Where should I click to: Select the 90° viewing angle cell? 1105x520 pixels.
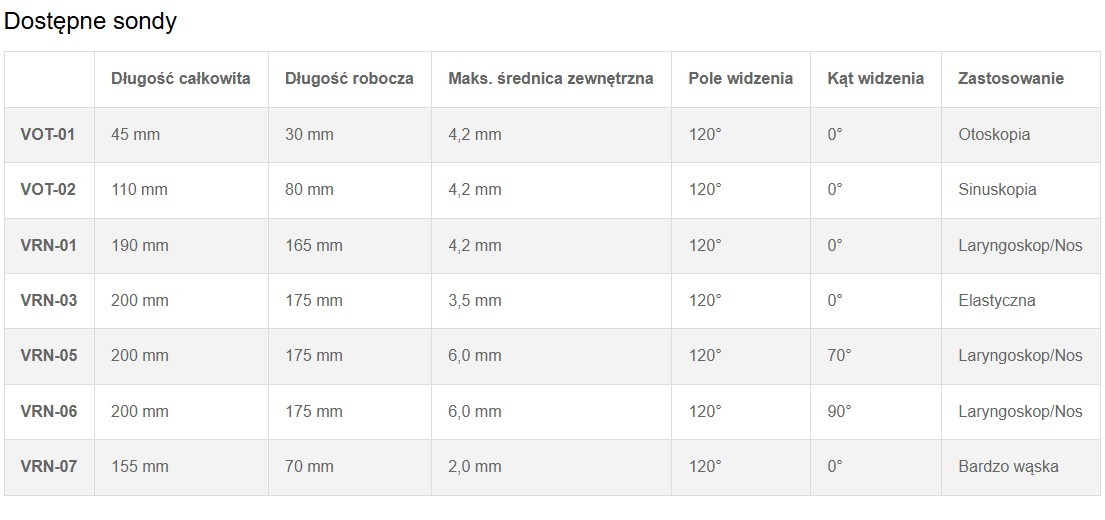(x=840, y=411)
